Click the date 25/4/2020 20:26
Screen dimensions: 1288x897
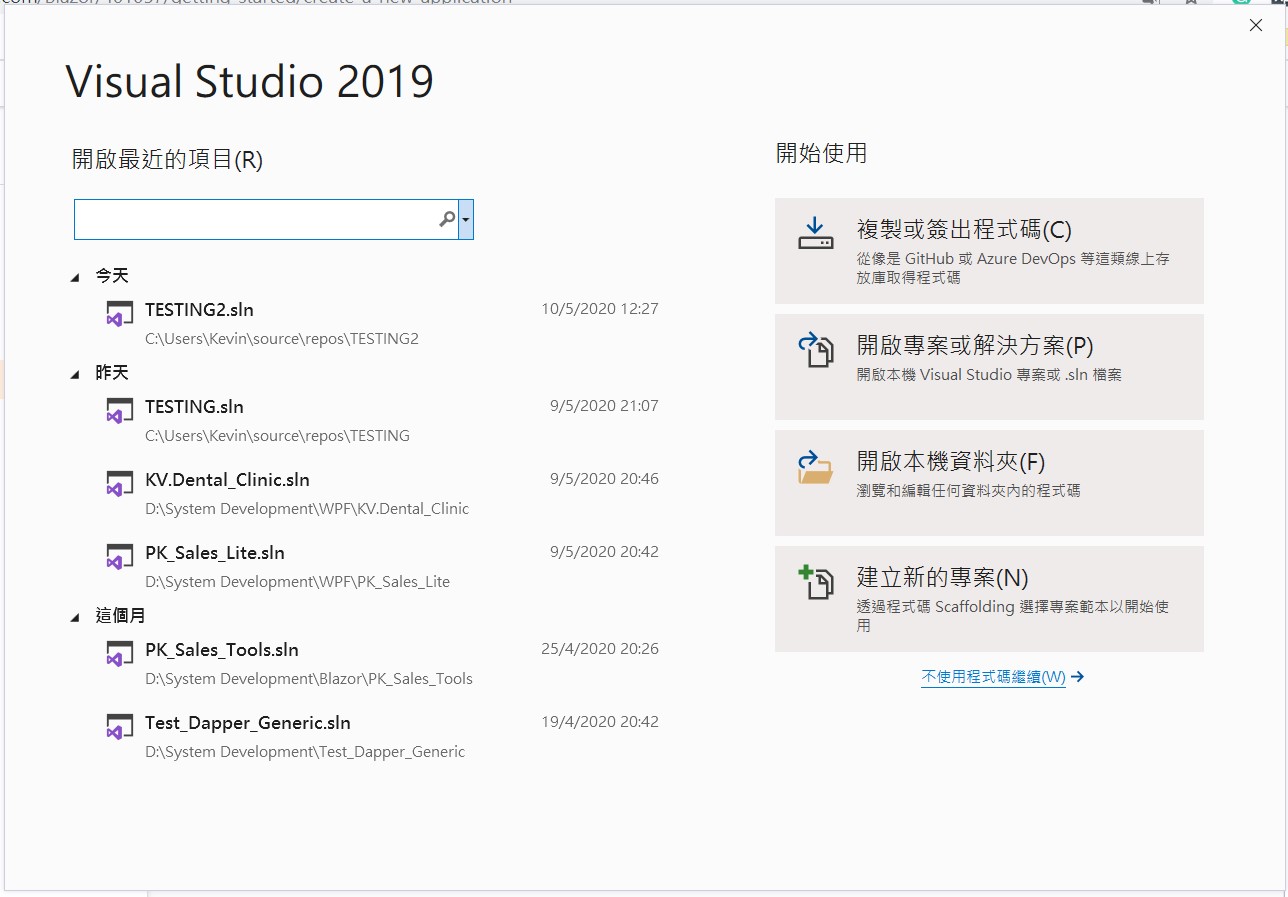point(600,649)
